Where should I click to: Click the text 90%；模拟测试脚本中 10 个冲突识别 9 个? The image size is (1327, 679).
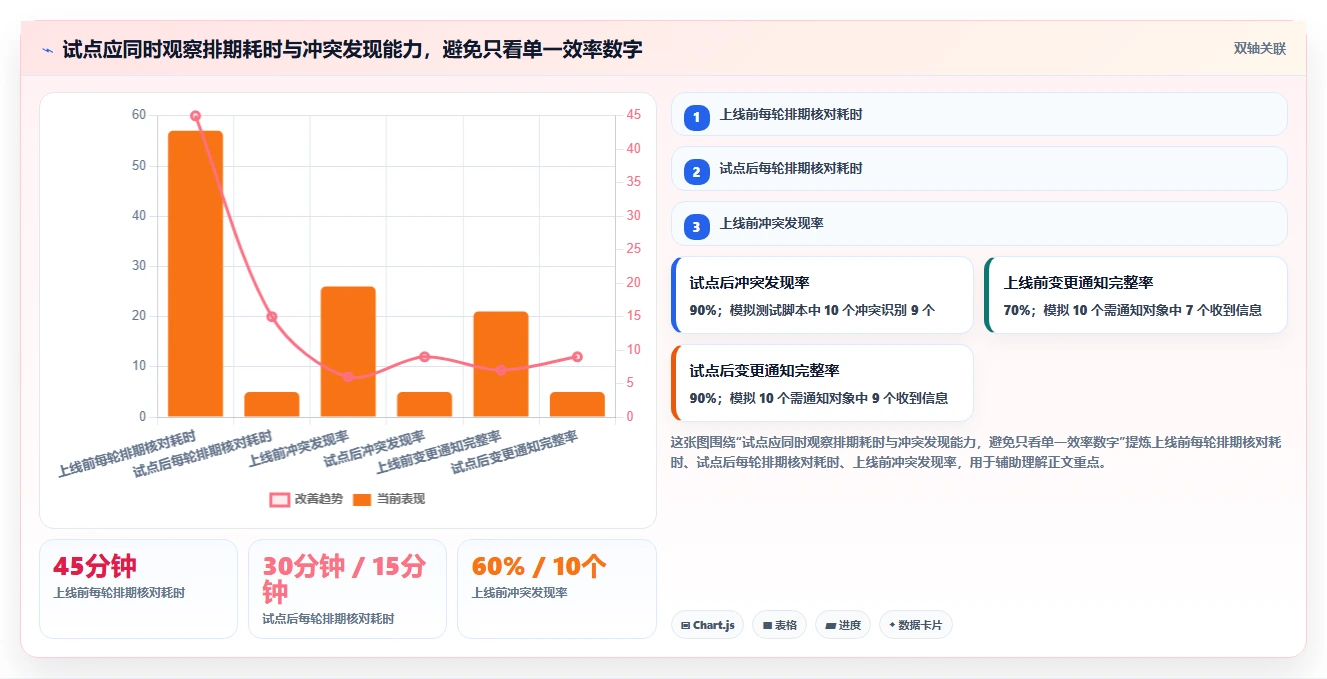click(x=812, y=310)
